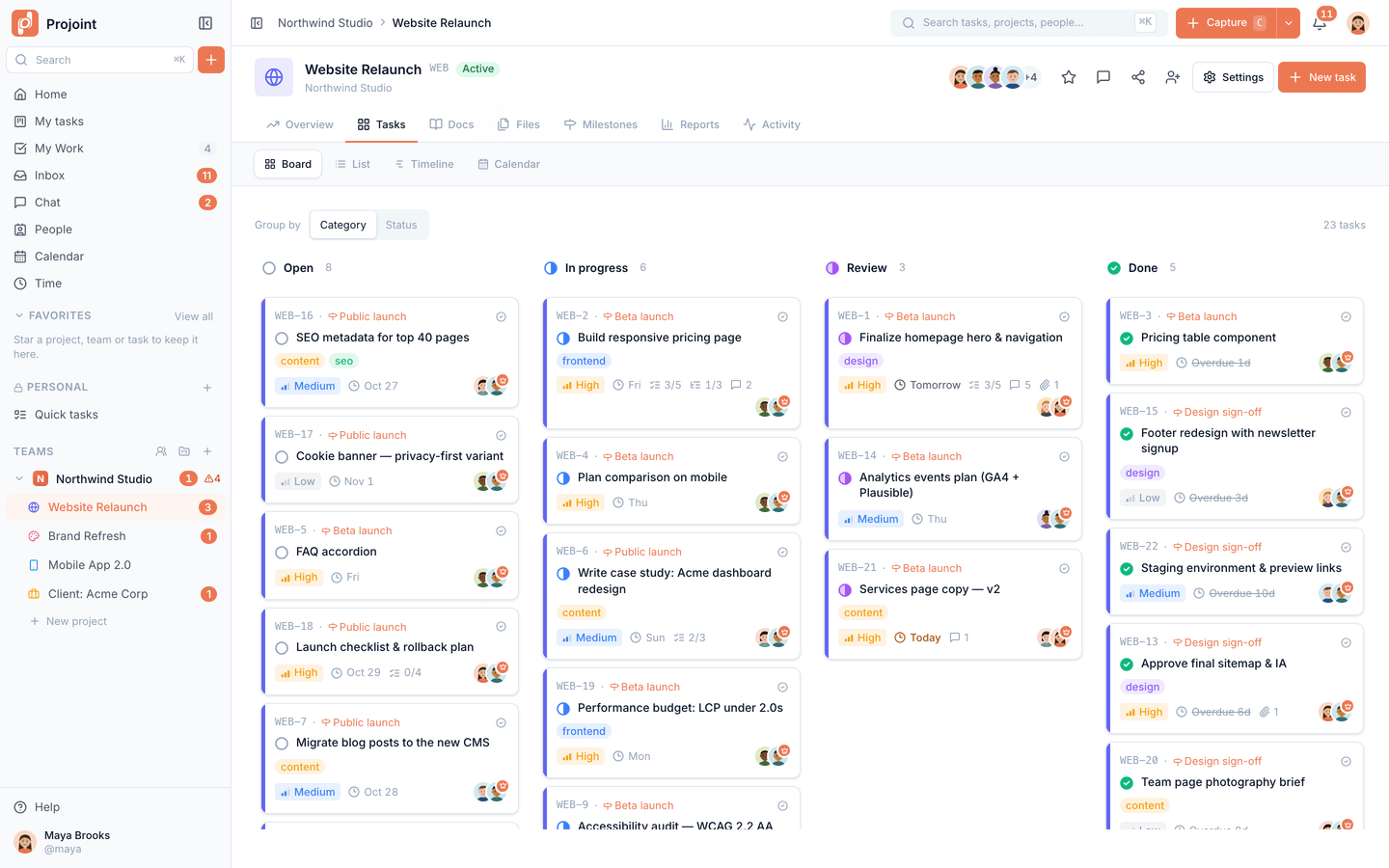Check off the FAQ accordion task

pos(282,553)
